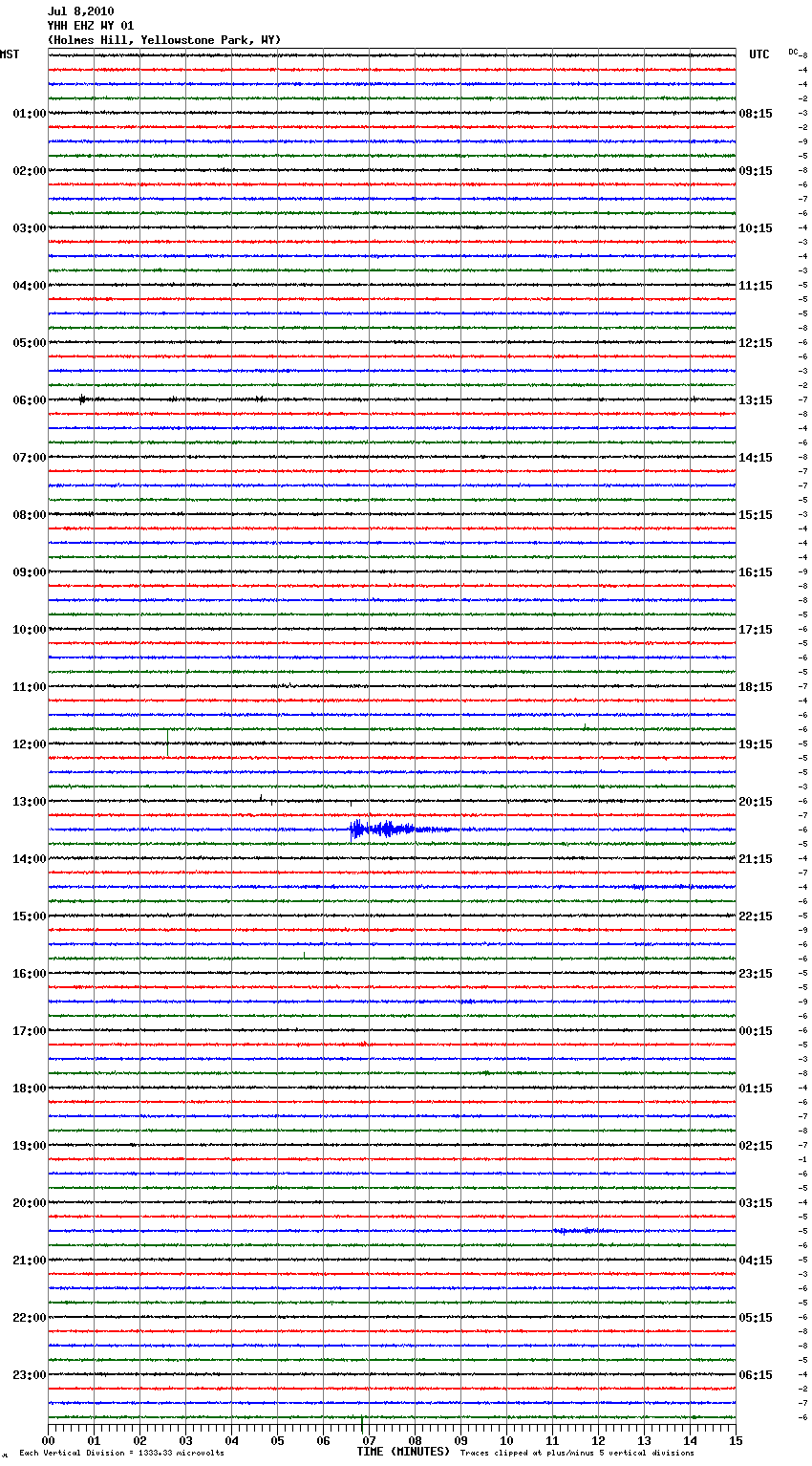The height and width of the screenshot is (1466, 812).
Task: Click the 'UTC' time zone label
Action: [x=759, y=55]
